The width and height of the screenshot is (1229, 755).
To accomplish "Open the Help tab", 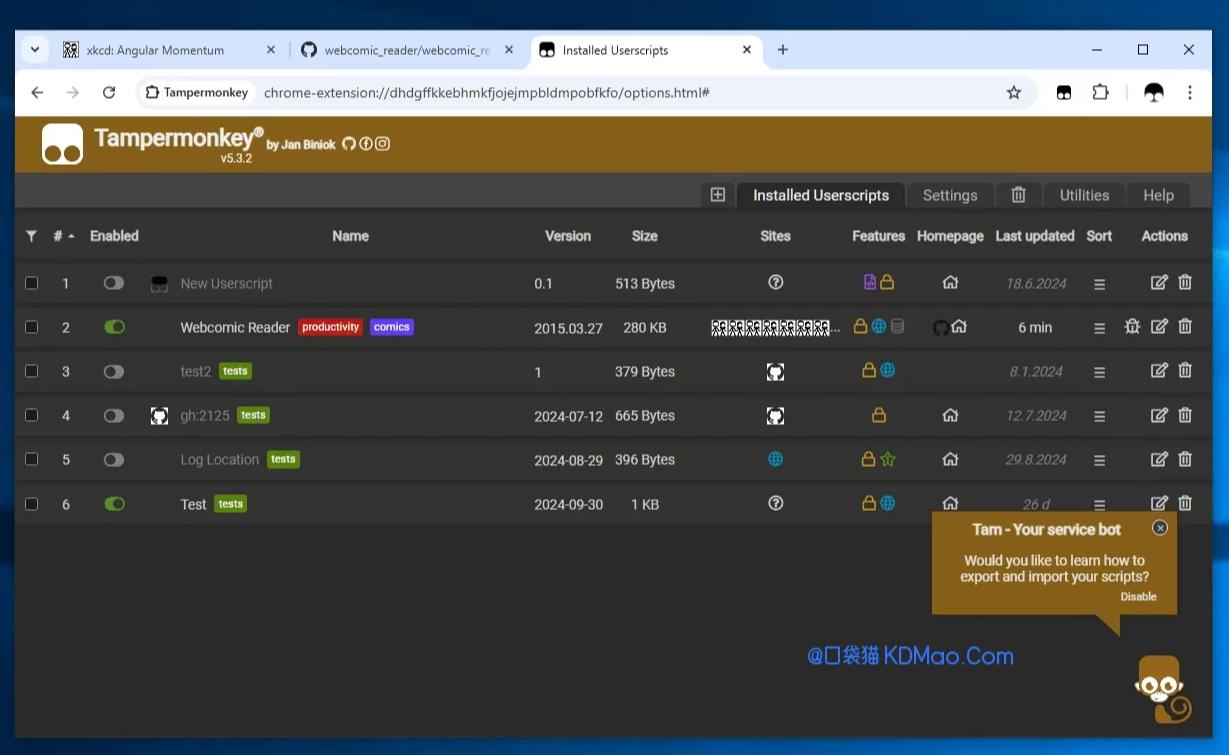I will pos(1158,195).
